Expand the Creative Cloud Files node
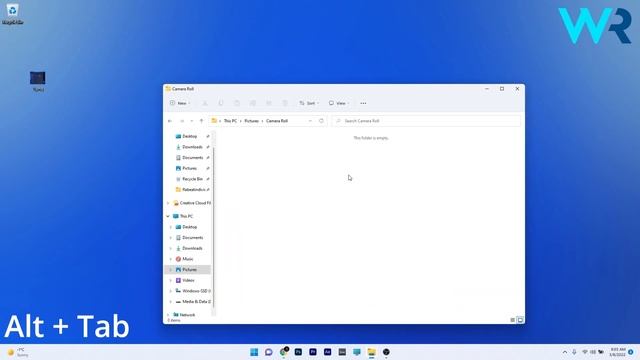 168,203
